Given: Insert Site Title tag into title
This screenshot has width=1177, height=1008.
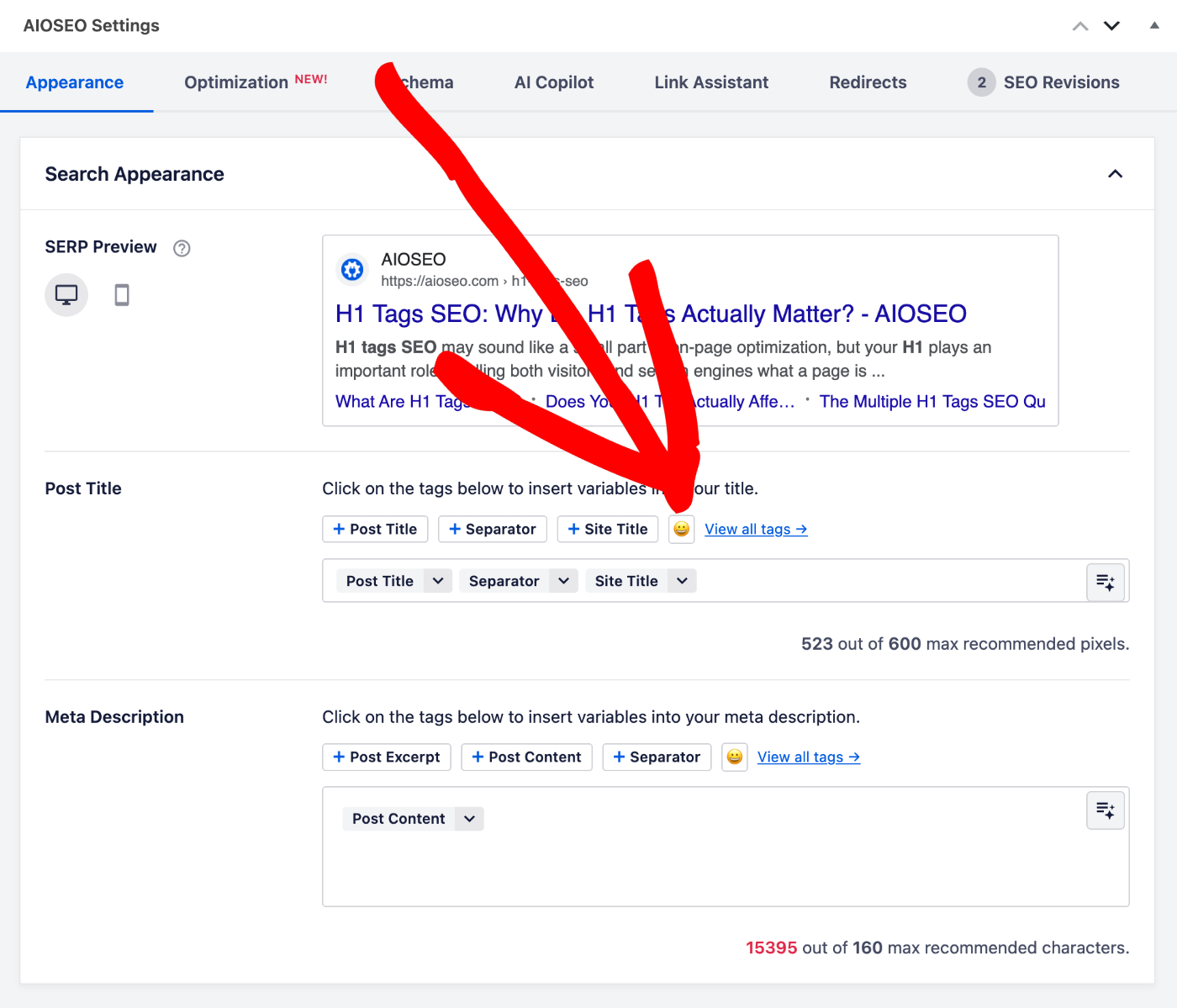Looking at the screenshot, I should [608, 530].
